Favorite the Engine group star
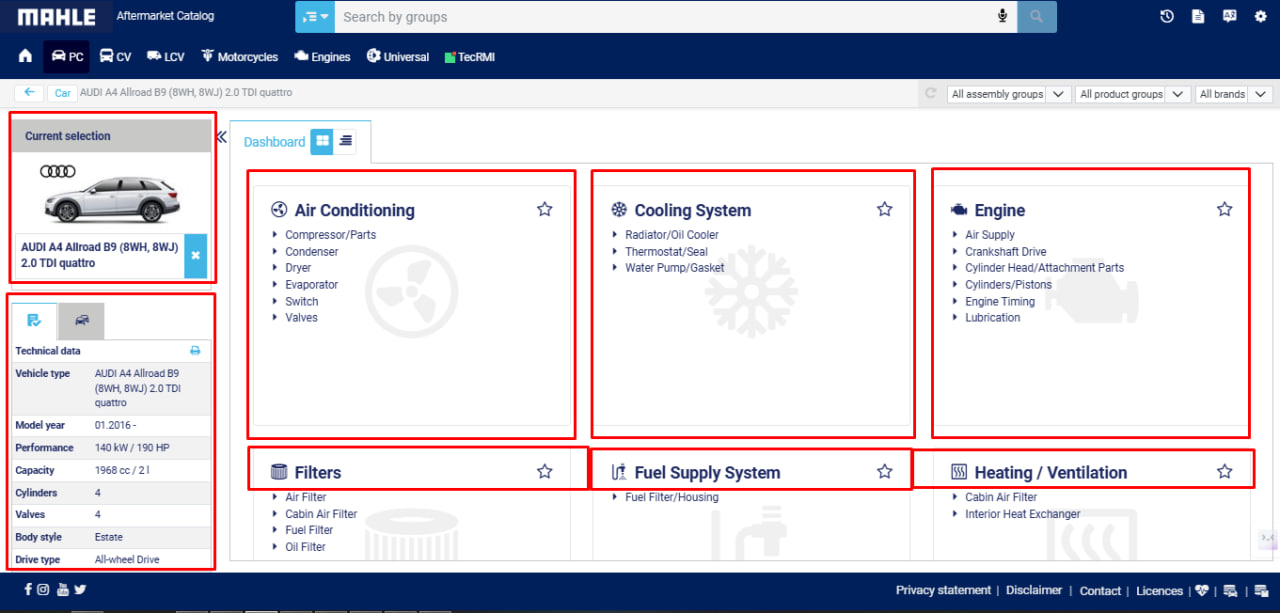This screenshot has width=1280, height=613. 1225,209
